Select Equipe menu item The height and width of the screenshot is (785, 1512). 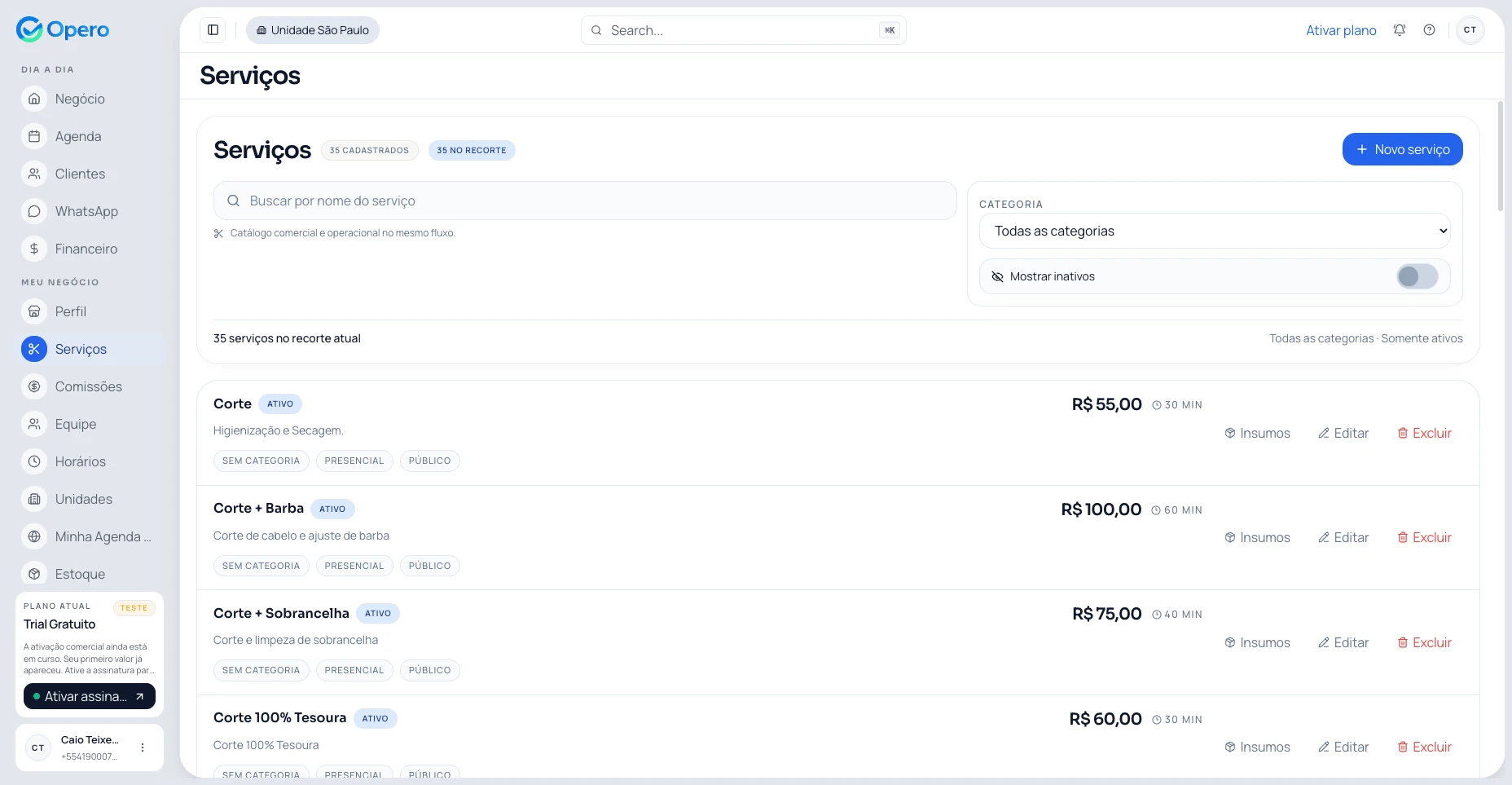(76, 424)
